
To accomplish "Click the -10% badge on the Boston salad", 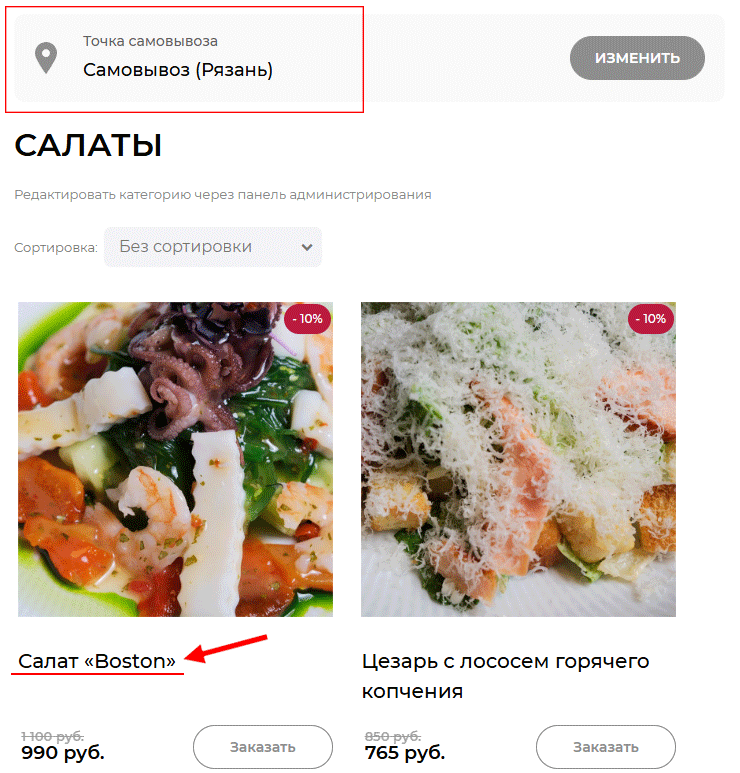I will [307, 319].
